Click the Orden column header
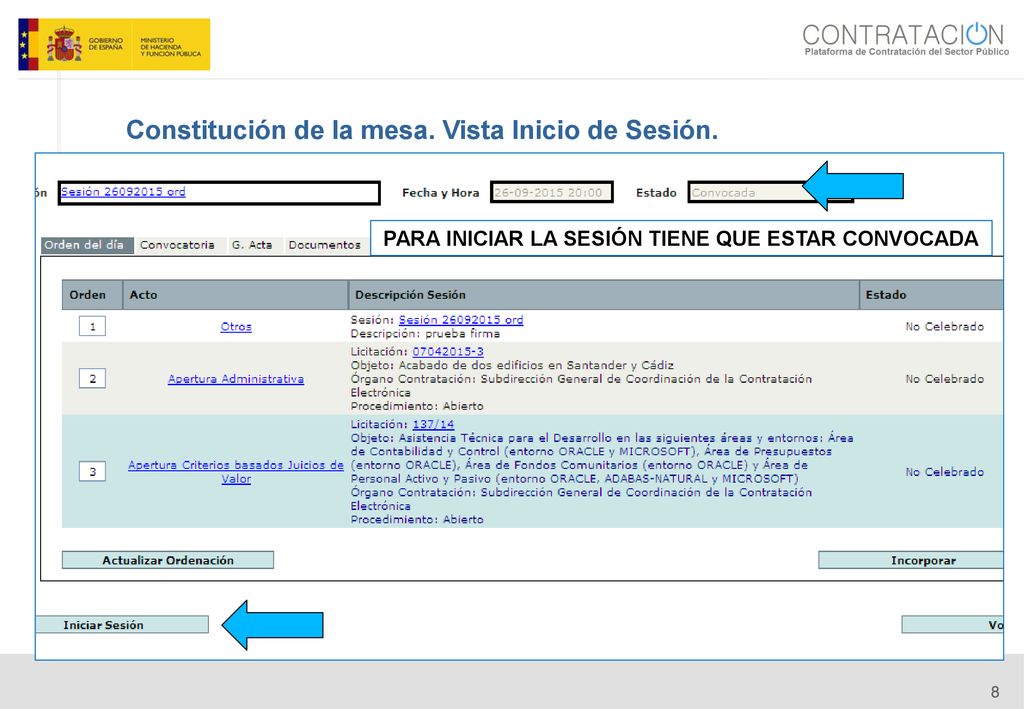The width and height of the screenshot is (1024, 709). pyautogui.click(x=92, y=294)
